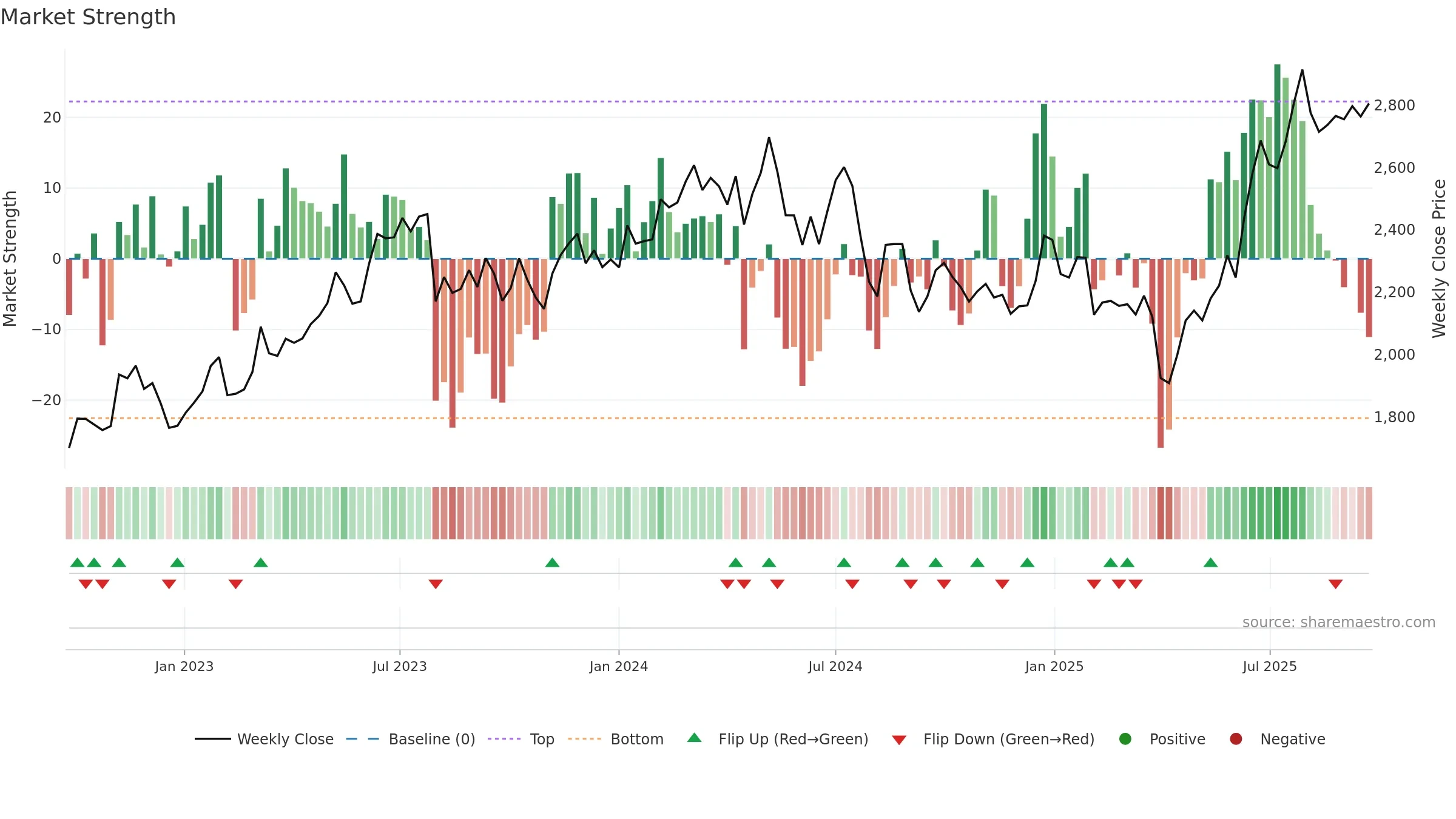Viewport: 1456px width, 819px height.
Task: Click the Negative legend label
Action: (x=1293, y=739)
